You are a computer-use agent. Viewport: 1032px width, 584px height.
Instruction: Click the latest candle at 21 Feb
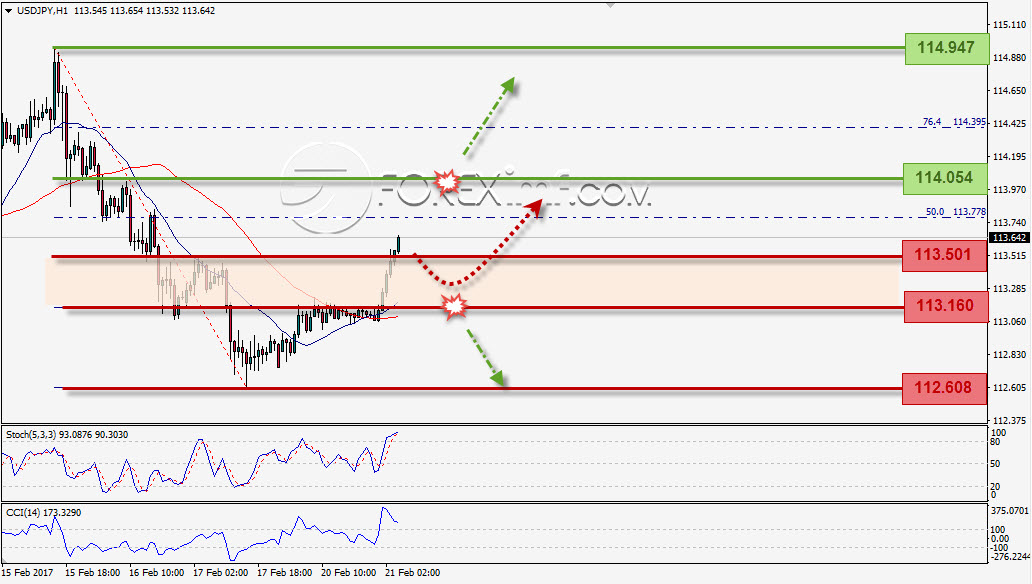(x=398, y=244)
